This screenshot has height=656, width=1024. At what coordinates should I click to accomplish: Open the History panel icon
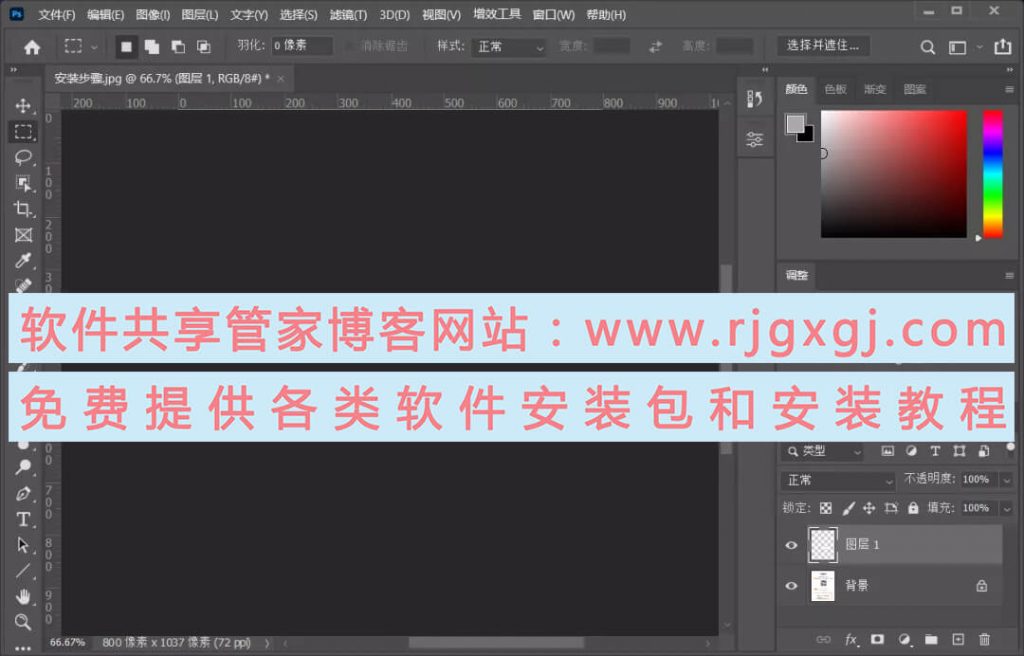click(754, 99)
